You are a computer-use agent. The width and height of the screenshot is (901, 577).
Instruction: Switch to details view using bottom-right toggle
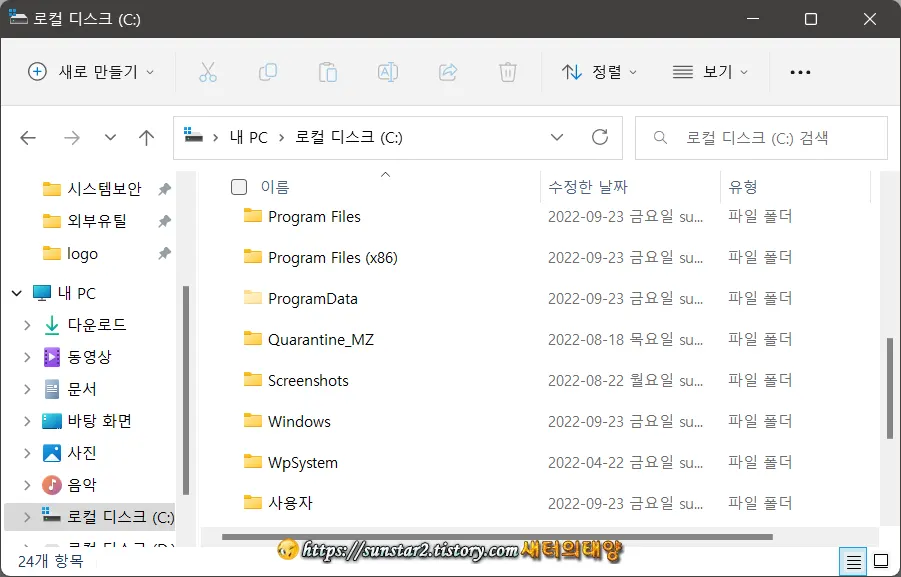[853, 562]
